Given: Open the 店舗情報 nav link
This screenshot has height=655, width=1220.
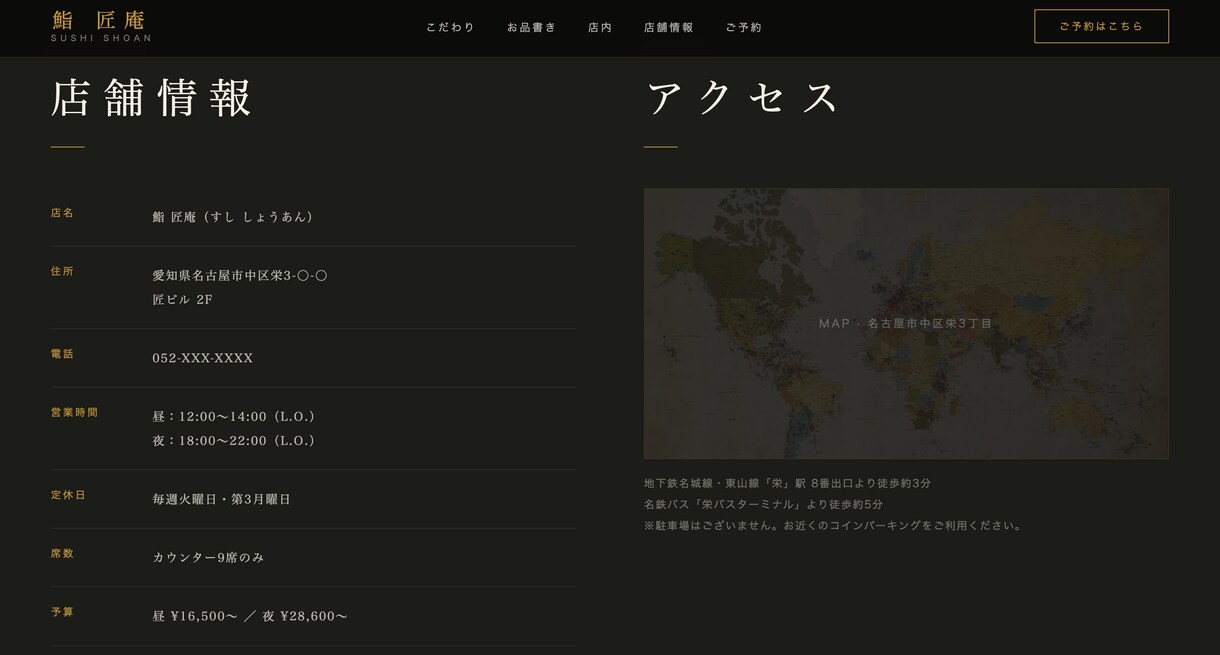Looking at the screenshot, I should point(668,27).
